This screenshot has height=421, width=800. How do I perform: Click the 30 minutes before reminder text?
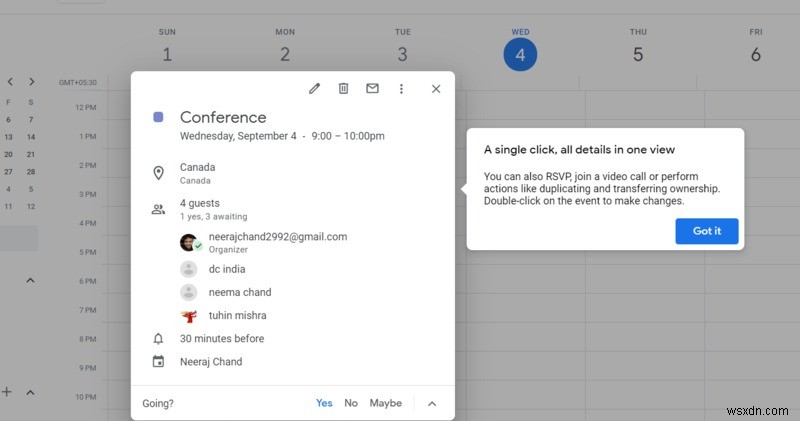tap(222, 339)
